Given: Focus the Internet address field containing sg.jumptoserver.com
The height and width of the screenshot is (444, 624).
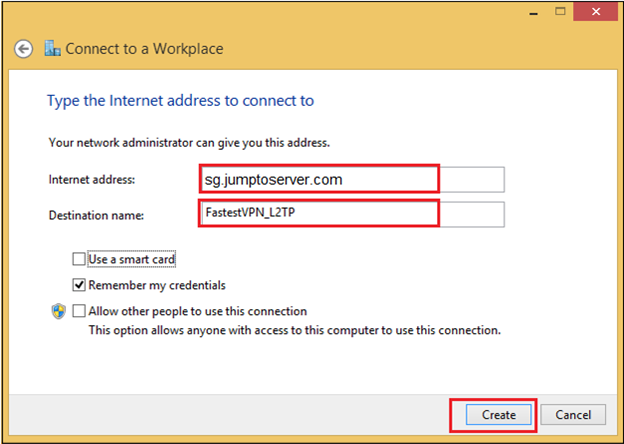Looking at the screenshot, I should click(353, 180).
